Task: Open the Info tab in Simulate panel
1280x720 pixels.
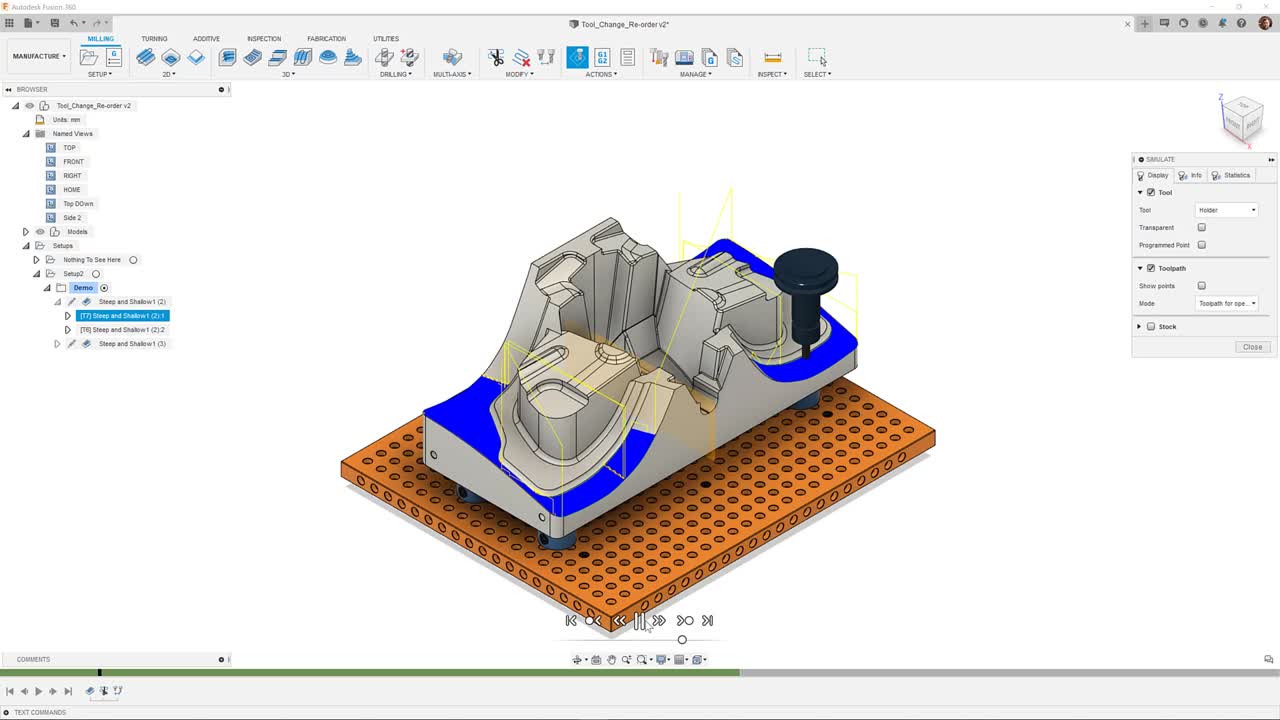Action: click(1190, 175)
